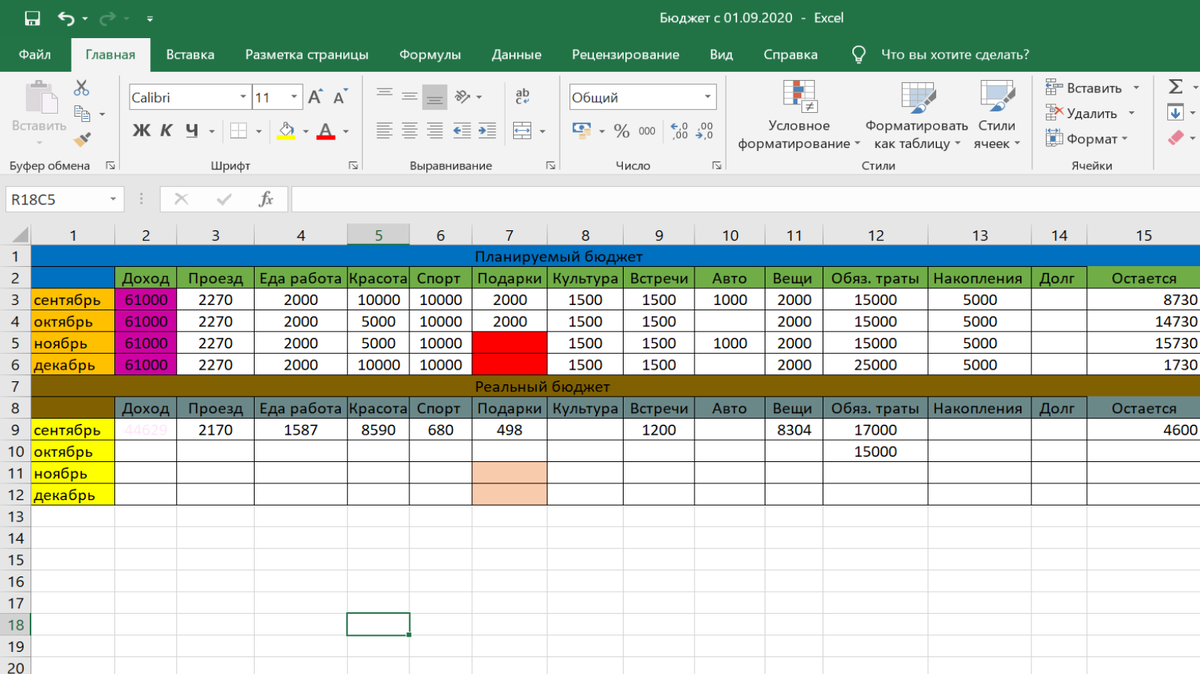Toggle Center horizontal alignment
The height and width of the screenshot is (674, 1200).
pos(409,131)
